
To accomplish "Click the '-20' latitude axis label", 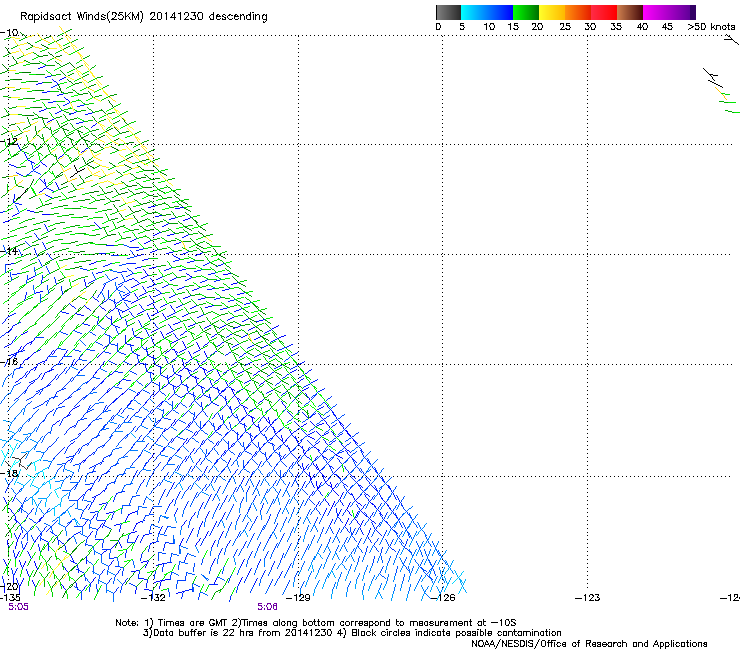I will (9, 586).
